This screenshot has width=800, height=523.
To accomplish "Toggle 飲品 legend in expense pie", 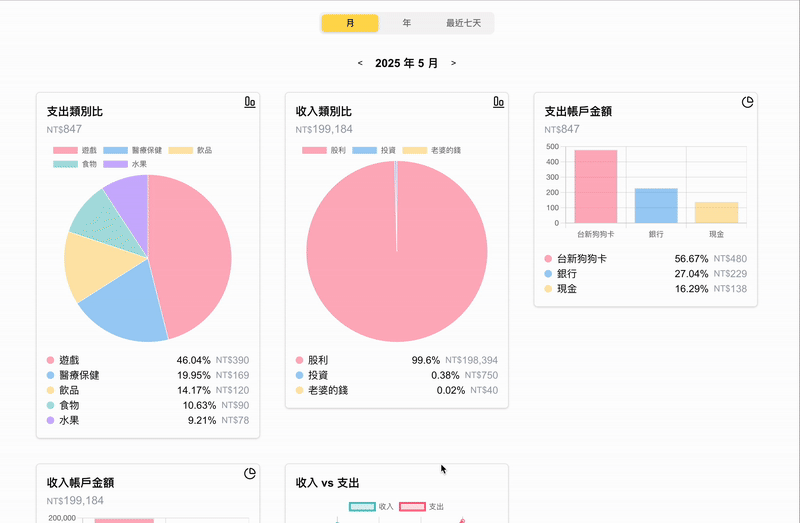I will point(190,150).
